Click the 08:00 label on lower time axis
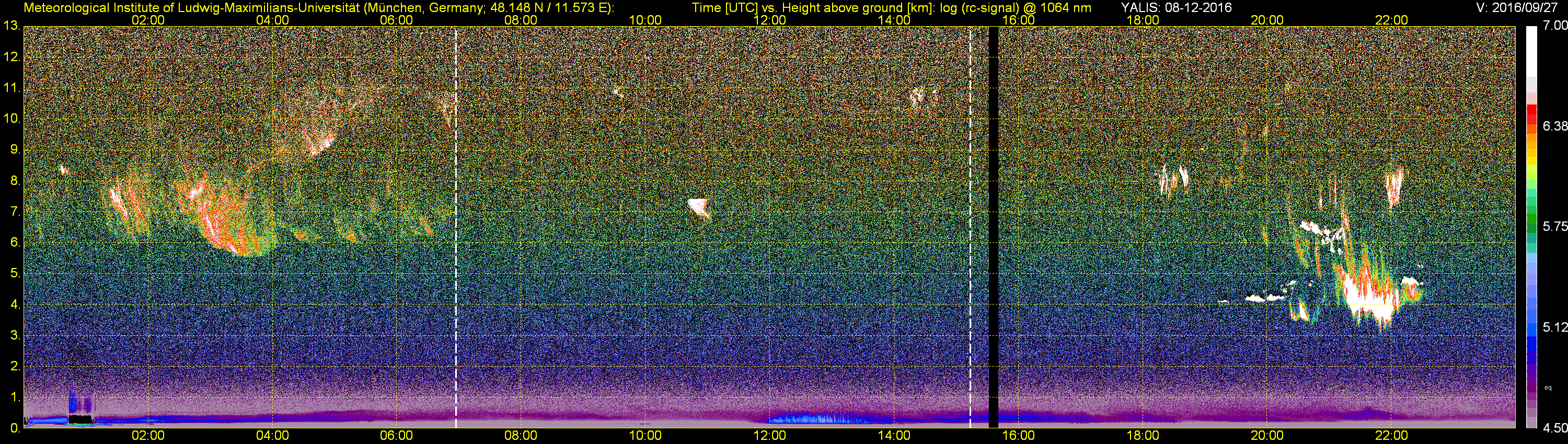Viewport: 1568px width, 444px height. [521, 436]
